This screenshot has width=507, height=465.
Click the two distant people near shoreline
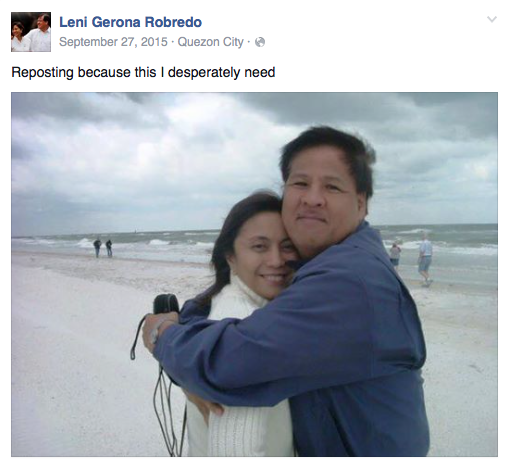[x=103, y=248]
